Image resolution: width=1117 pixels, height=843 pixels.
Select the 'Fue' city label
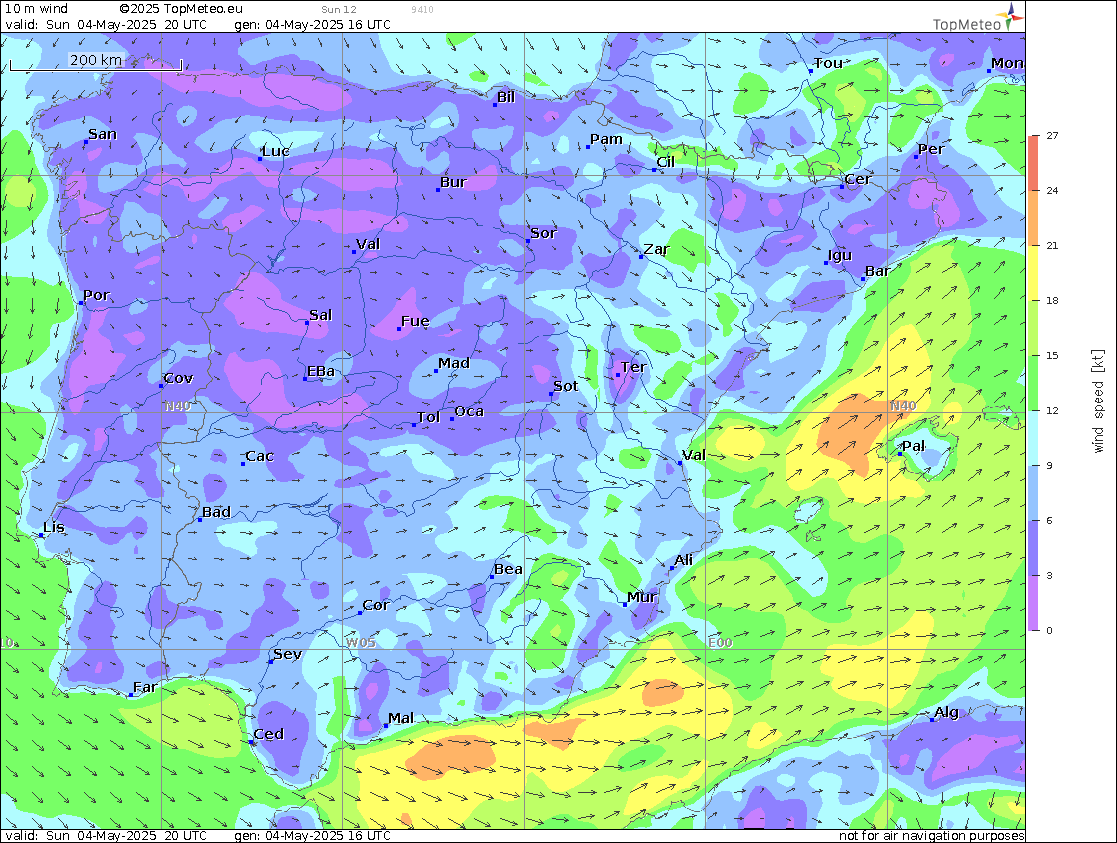(415, 321)
